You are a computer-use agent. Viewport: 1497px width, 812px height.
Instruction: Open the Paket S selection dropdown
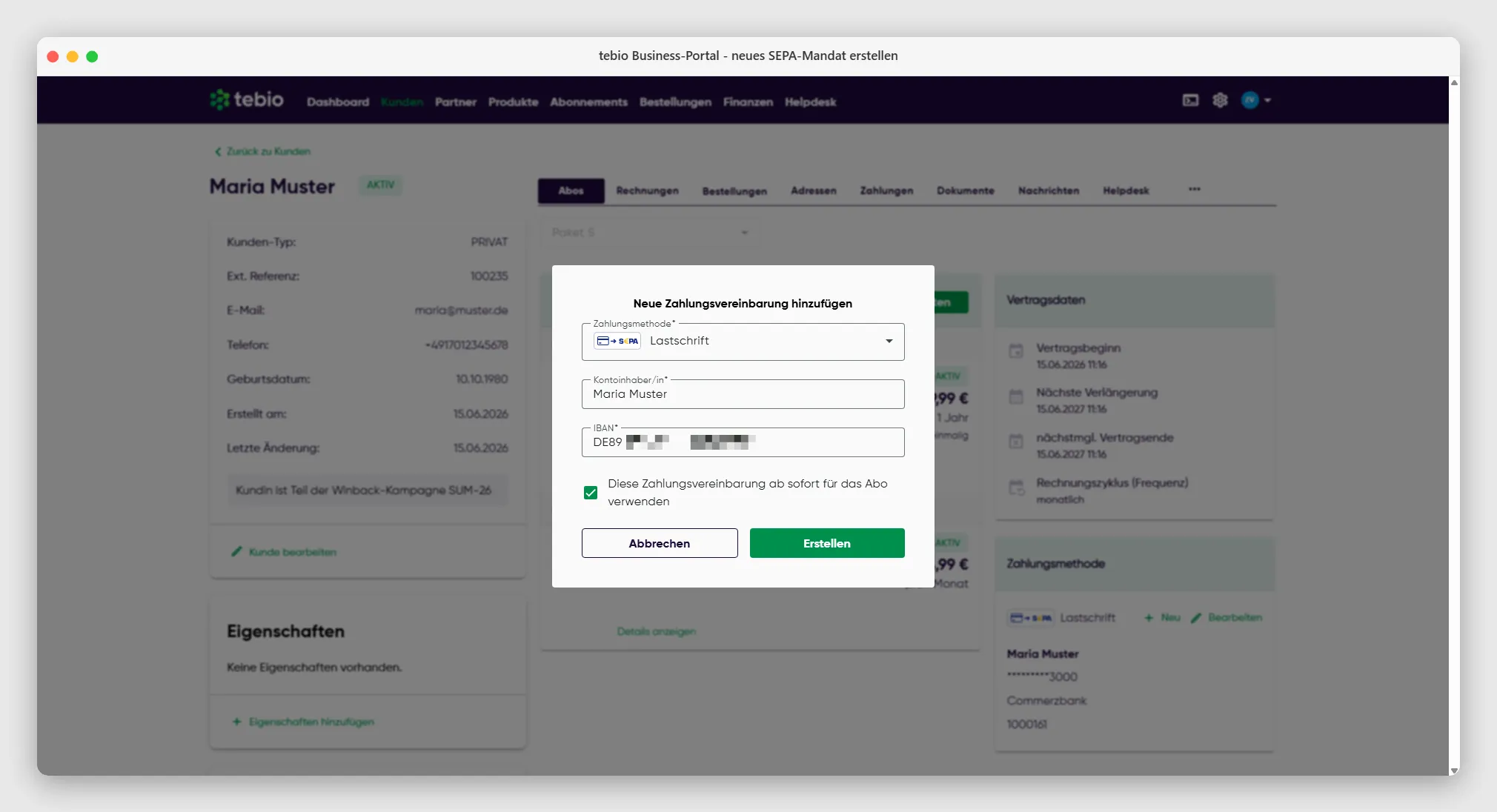[x=650, y=233]
